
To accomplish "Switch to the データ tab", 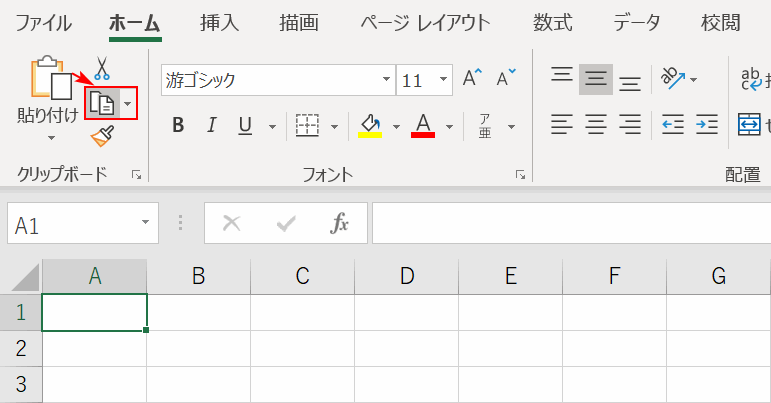I will click(x=636, y=23).
